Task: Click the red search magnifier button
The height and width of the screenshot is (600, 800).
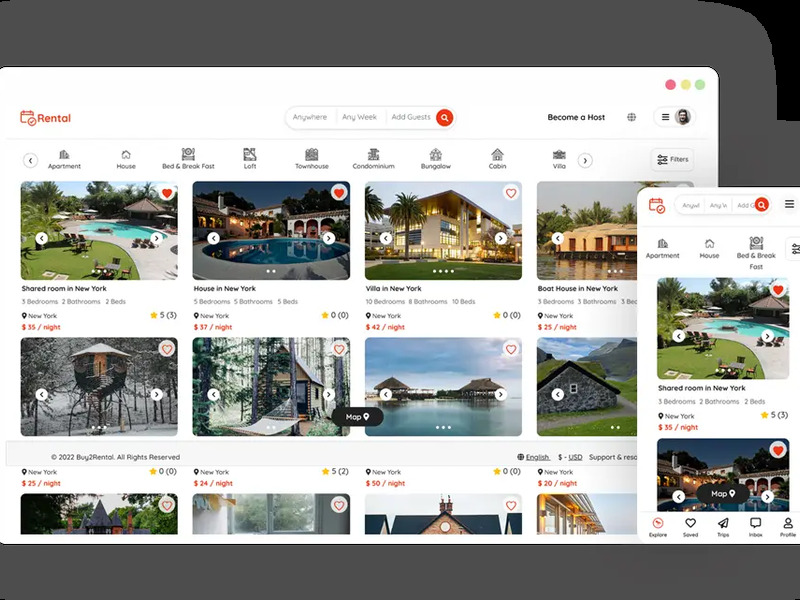Action: click(x=444, y=117)
